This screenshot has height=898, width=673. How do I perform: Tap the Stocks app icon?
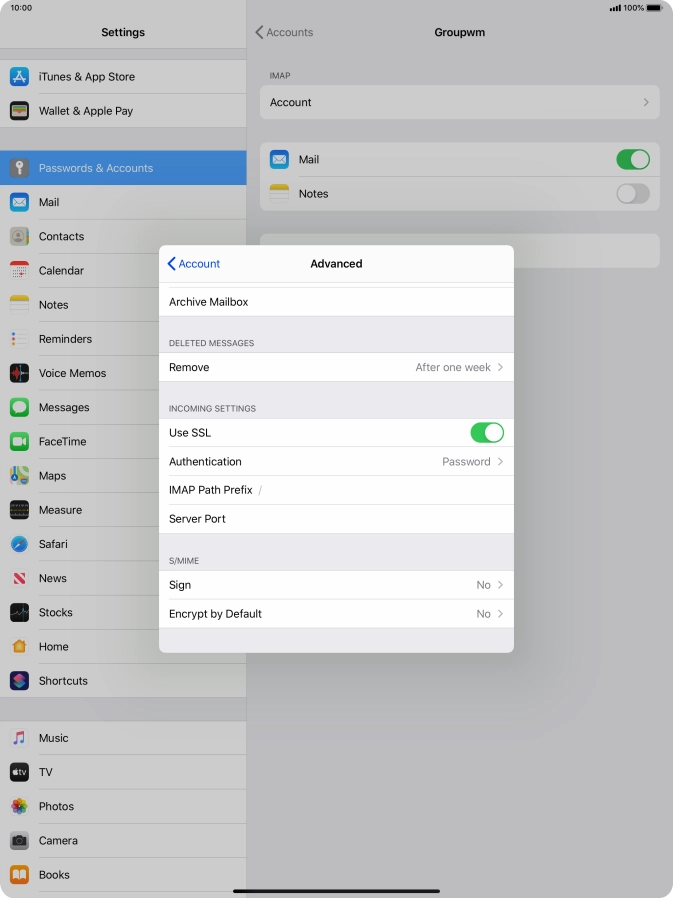[x=19, y=612]
